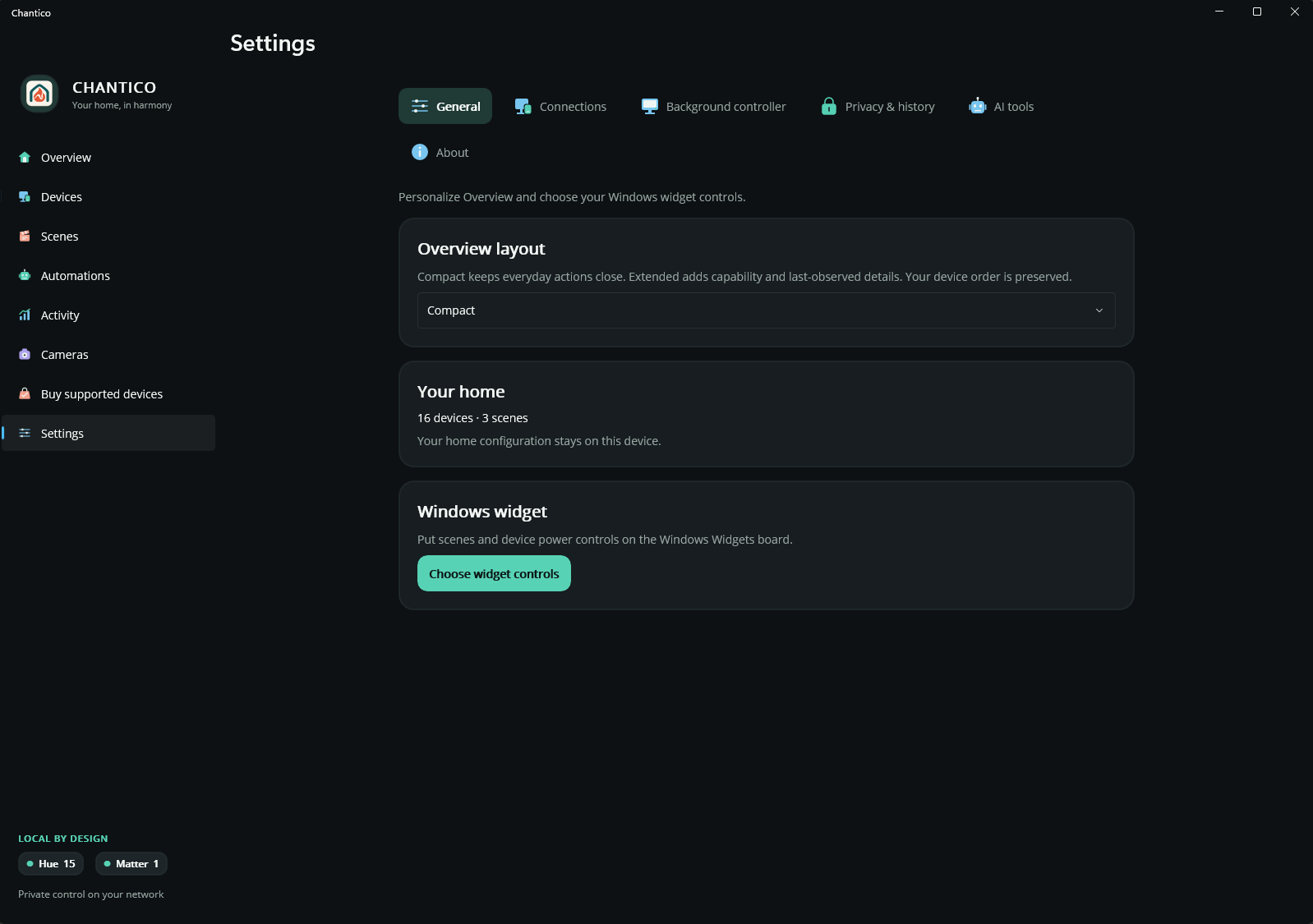Open Cameras in the sidebar
This screenshot has width=1313, height=924.
[108, 355]
